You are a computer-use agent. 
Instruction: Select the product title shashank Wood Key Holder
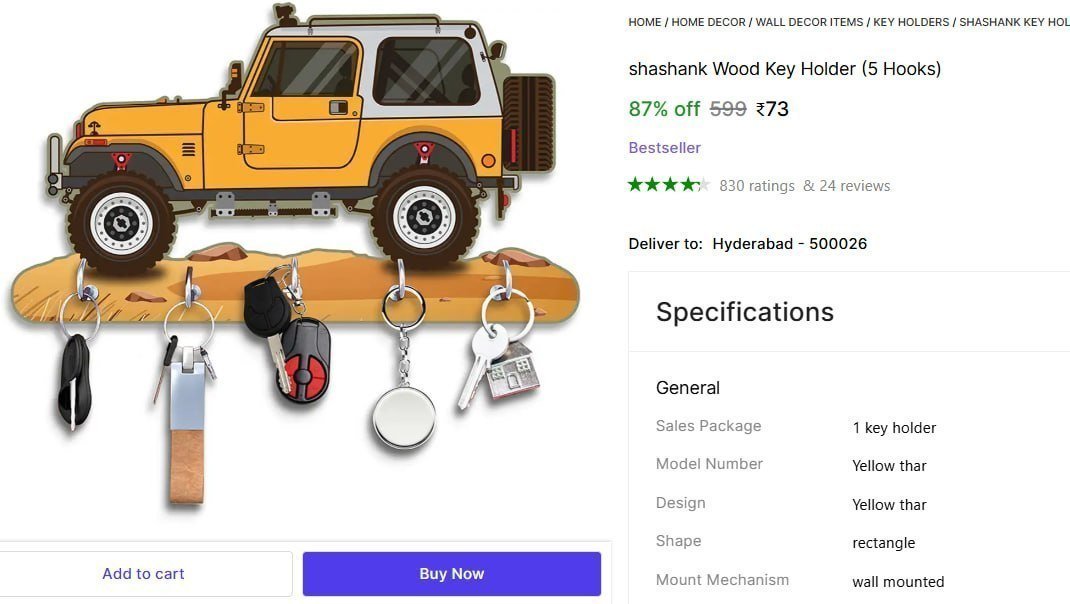coord(785,69)
